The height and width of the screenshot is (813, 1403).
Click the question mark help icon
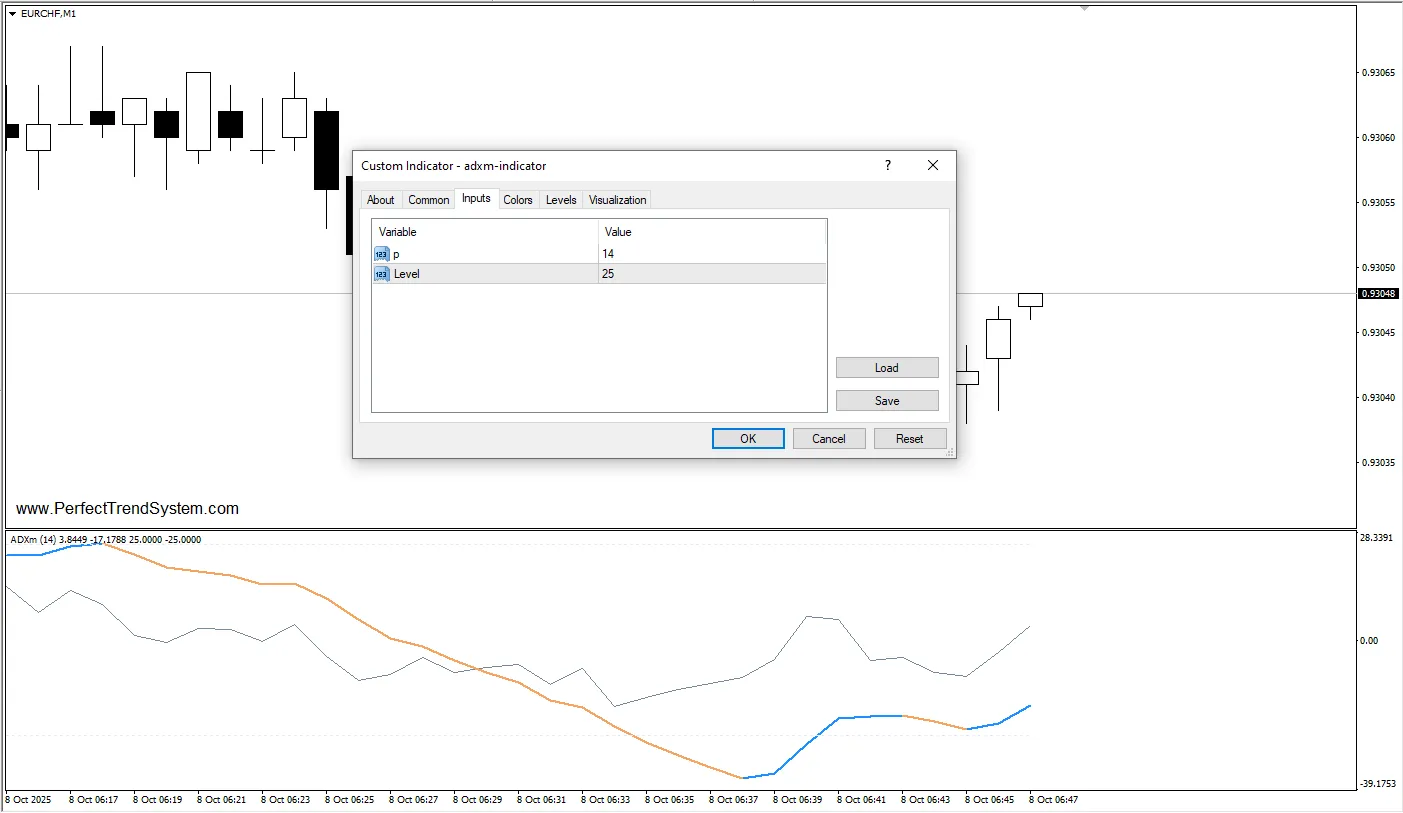[887, 166]
